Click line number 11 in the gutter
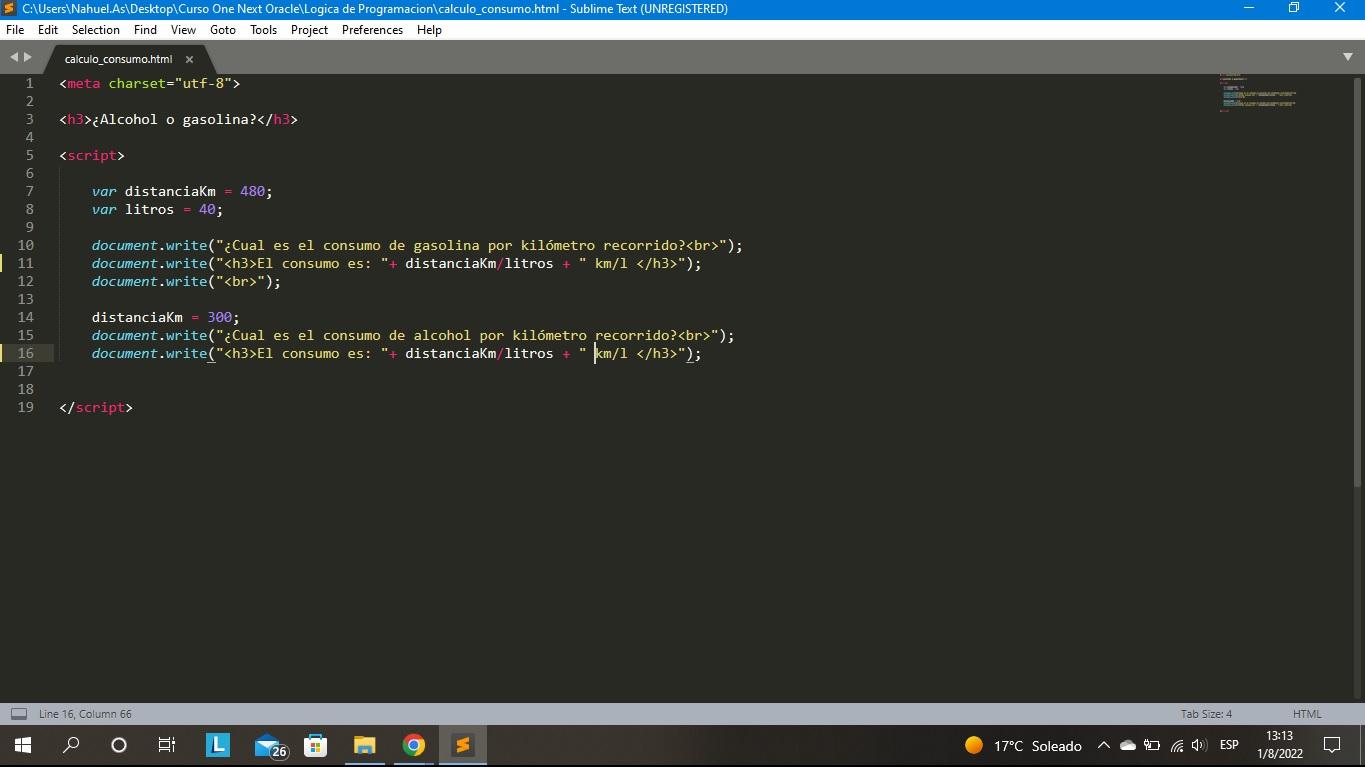 pos(25,263)
